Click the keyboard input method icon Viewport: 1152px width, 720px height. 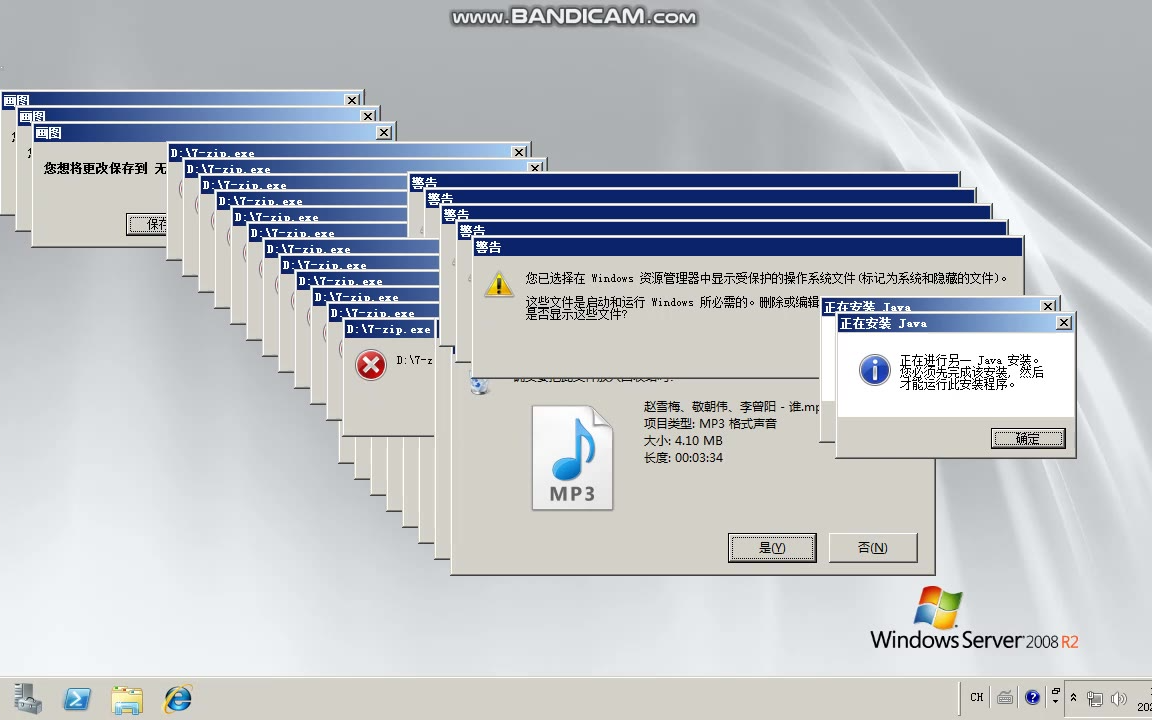tap(1005, 697)
